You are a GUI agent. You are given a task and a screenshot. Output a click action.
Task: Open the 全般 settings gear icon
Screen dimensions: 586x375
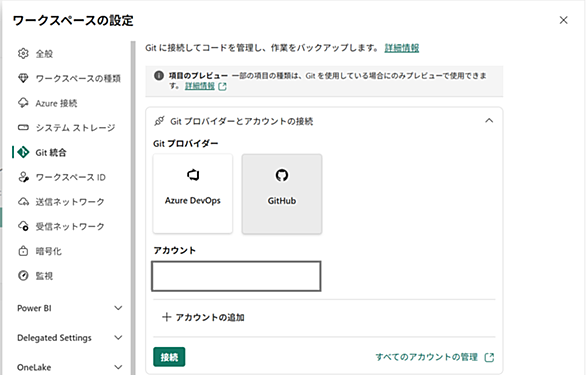pyautogui.click(x=23, y=53)
